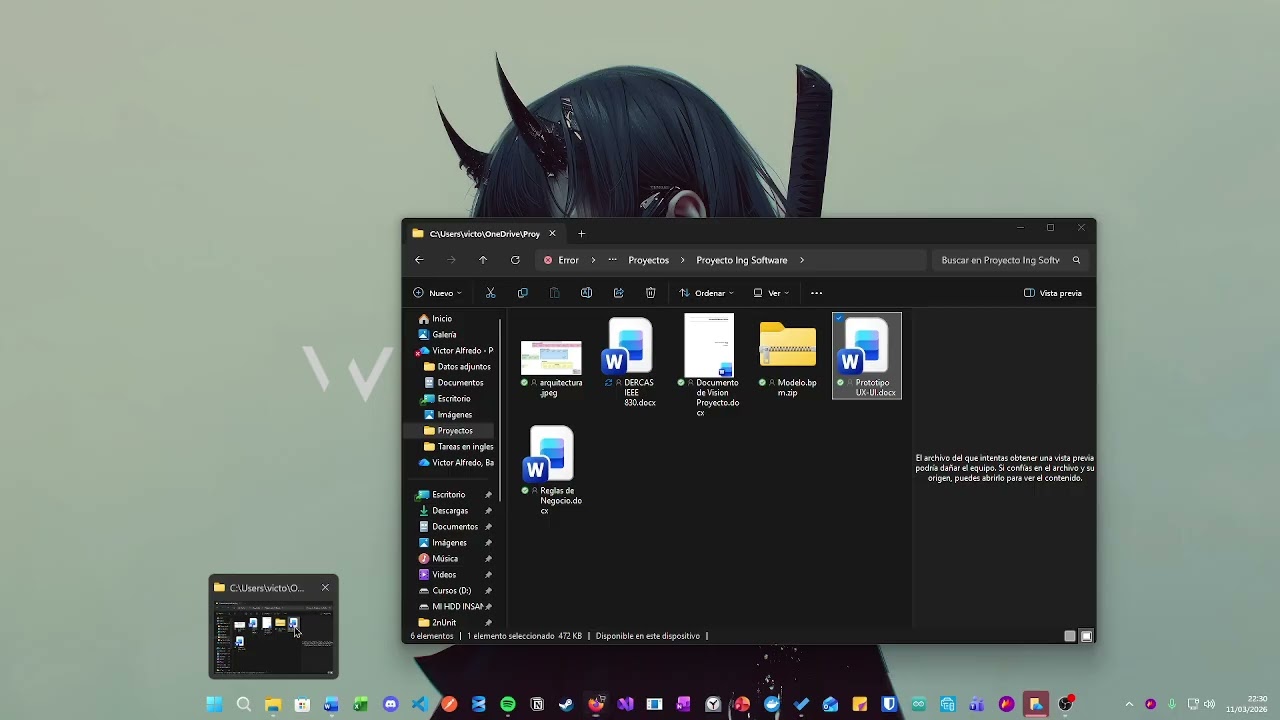Open Galería in the navigation pane
Image resolution: width=1280 pixels, height=720 pixels.
click(444, 335)
